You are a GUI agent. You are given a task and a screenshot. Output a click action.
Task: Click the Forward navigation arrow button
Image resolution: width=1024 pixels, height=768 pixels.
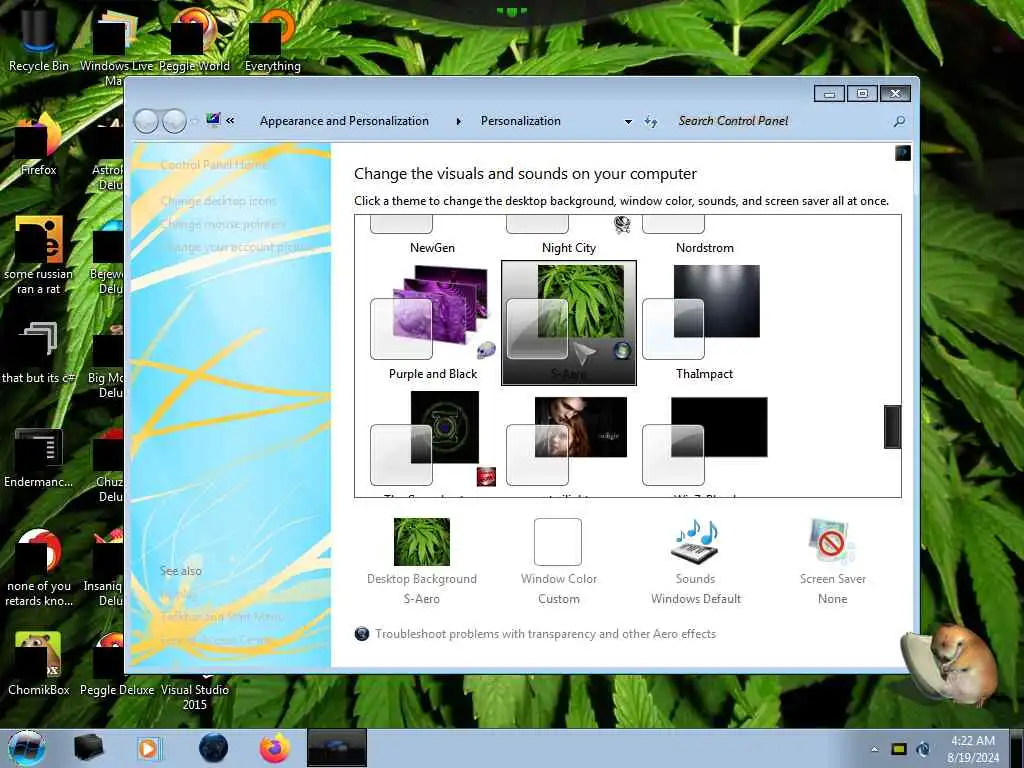[174, 121]
